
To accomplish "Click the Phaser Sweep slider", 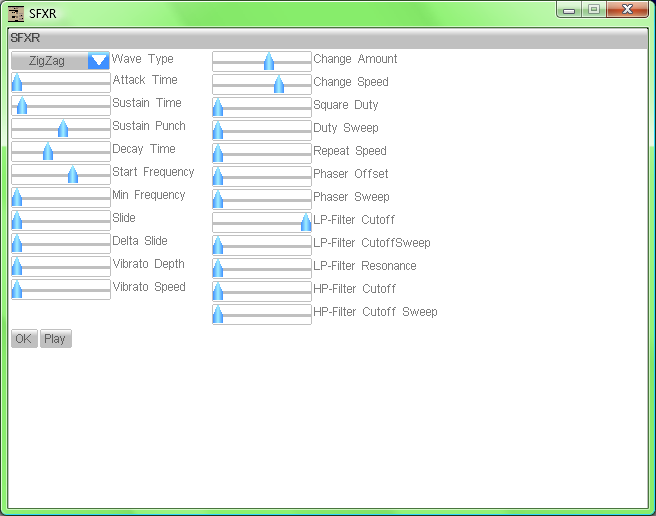I will (262, 200).
